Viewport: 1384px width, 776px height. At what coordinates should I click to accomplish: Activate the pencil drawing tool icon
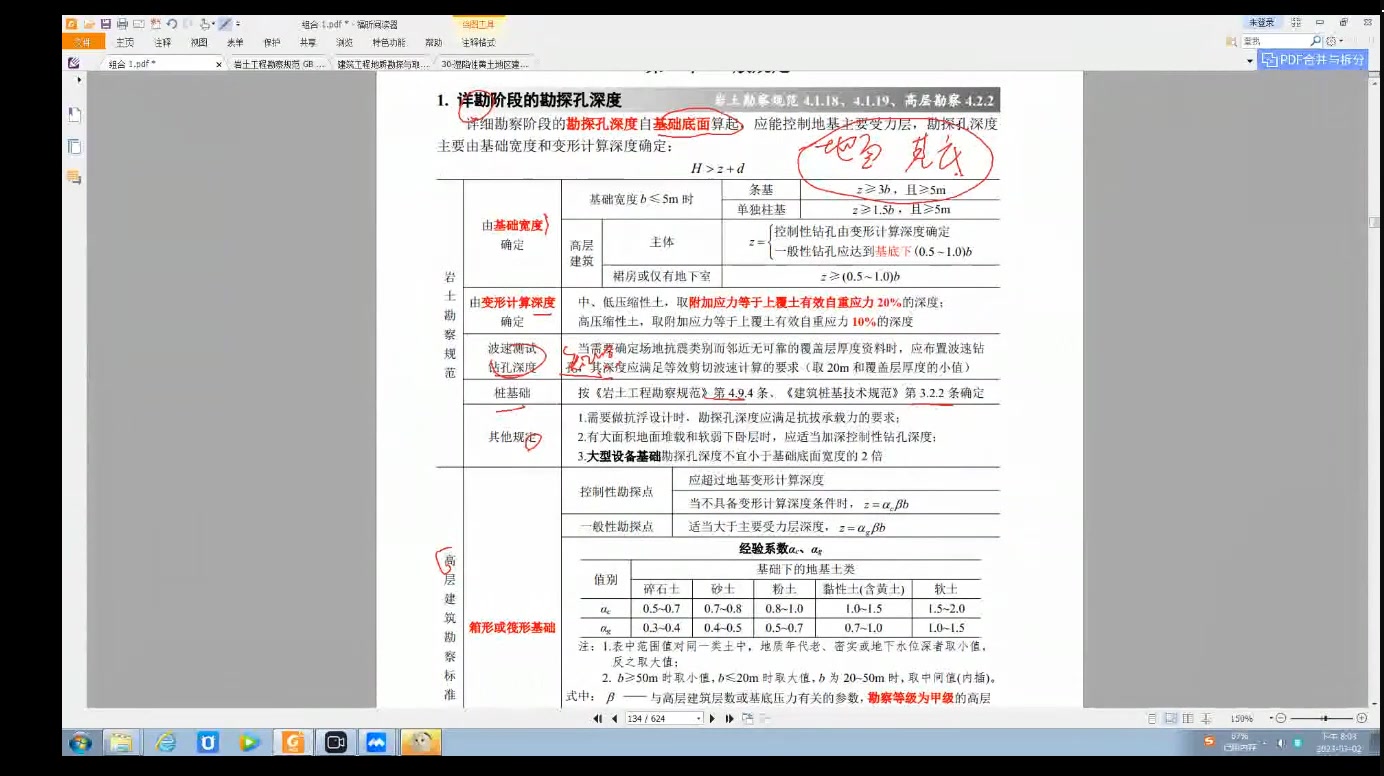(225, 23)
